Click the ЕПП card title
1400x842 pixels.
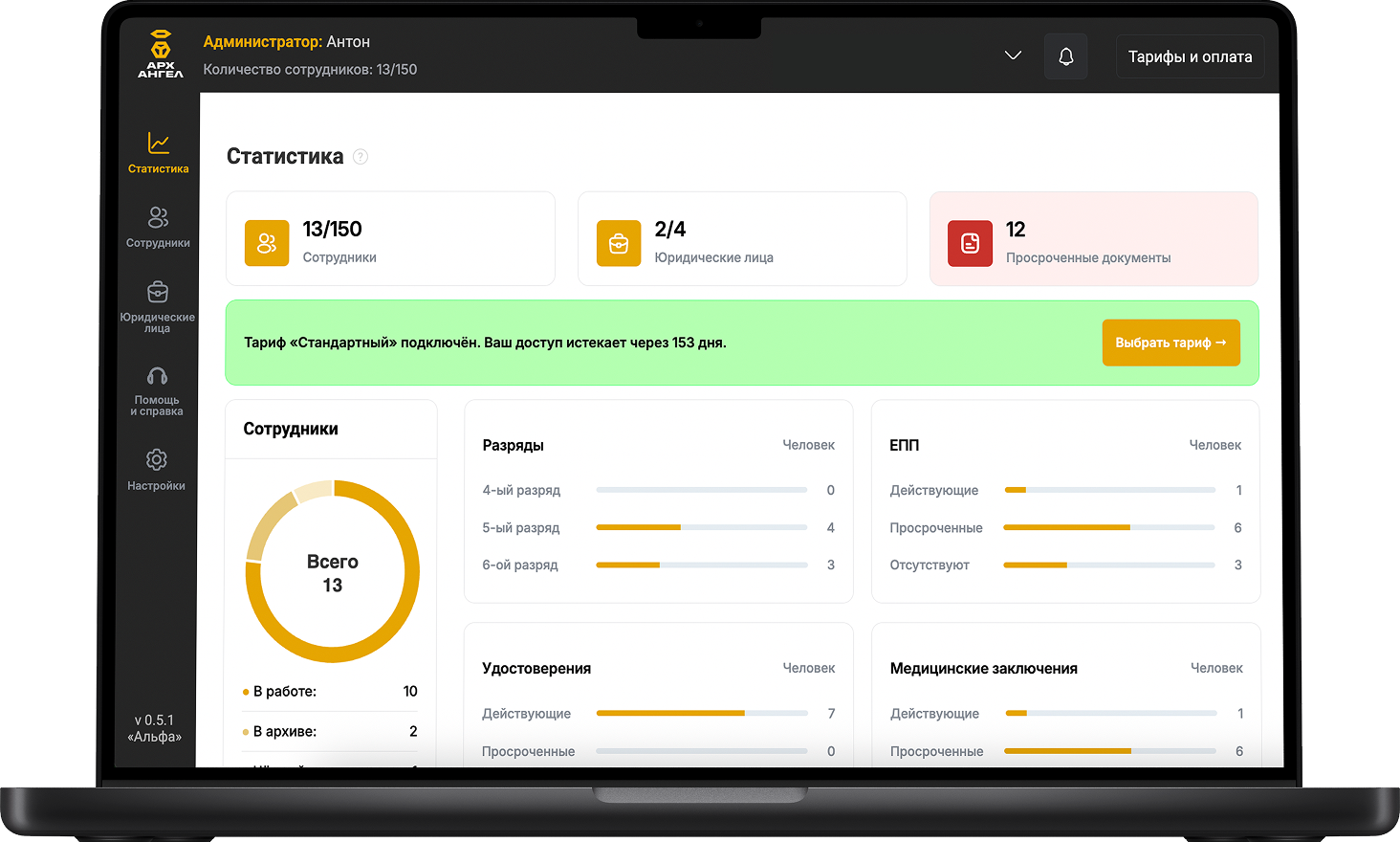pyautogui.click(x=904, y=445)
